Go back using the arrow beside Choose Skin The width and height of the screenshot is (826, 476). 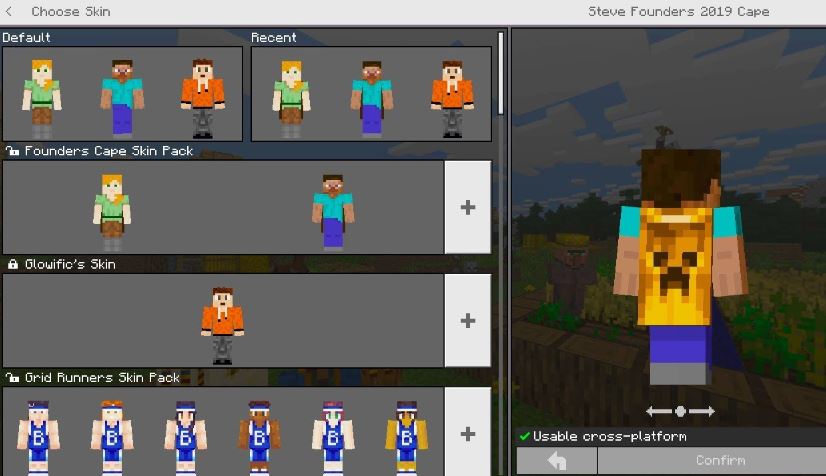tap(9, 11)
